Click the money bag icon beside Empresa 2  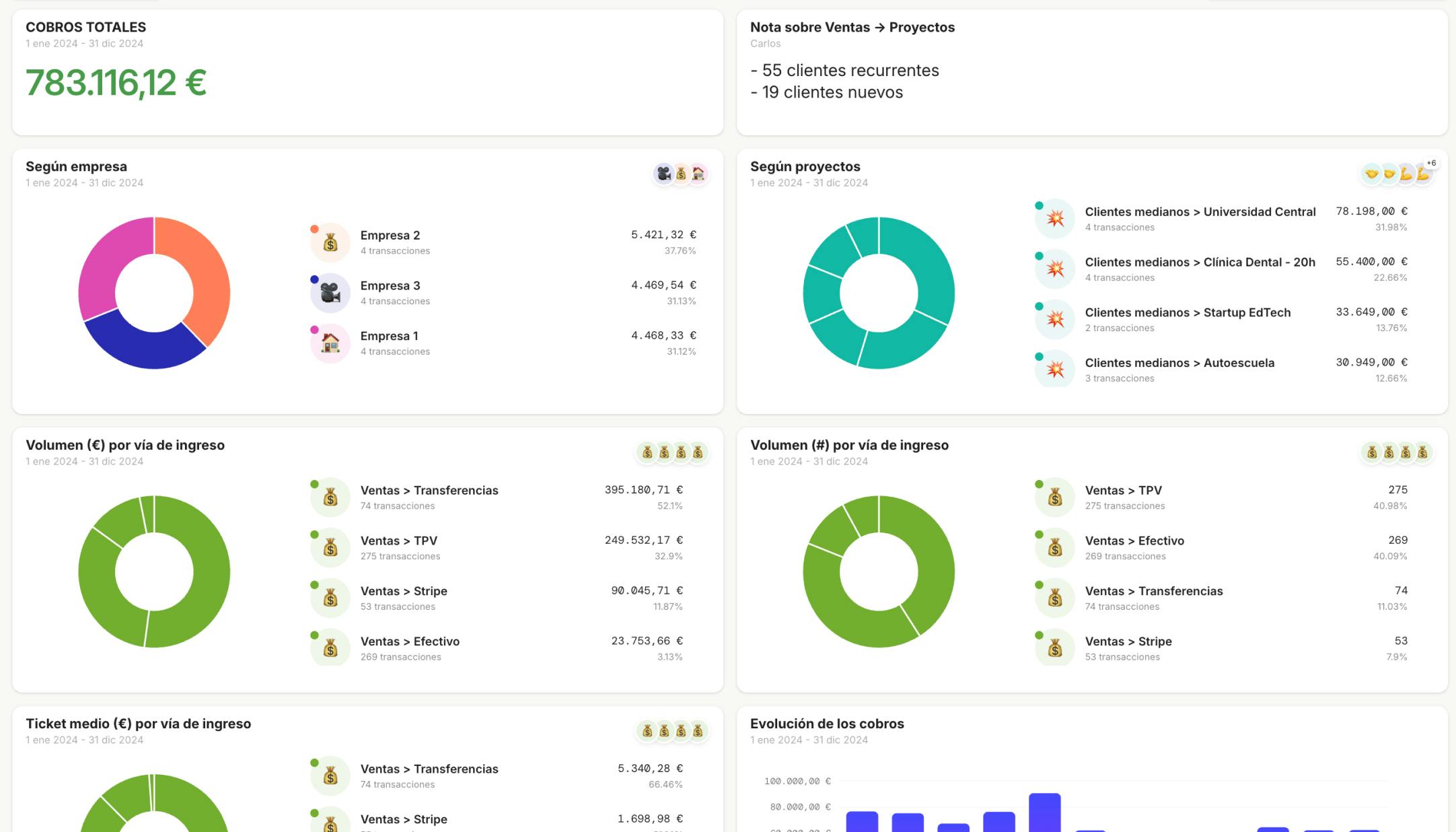click(x=330, y=243)
